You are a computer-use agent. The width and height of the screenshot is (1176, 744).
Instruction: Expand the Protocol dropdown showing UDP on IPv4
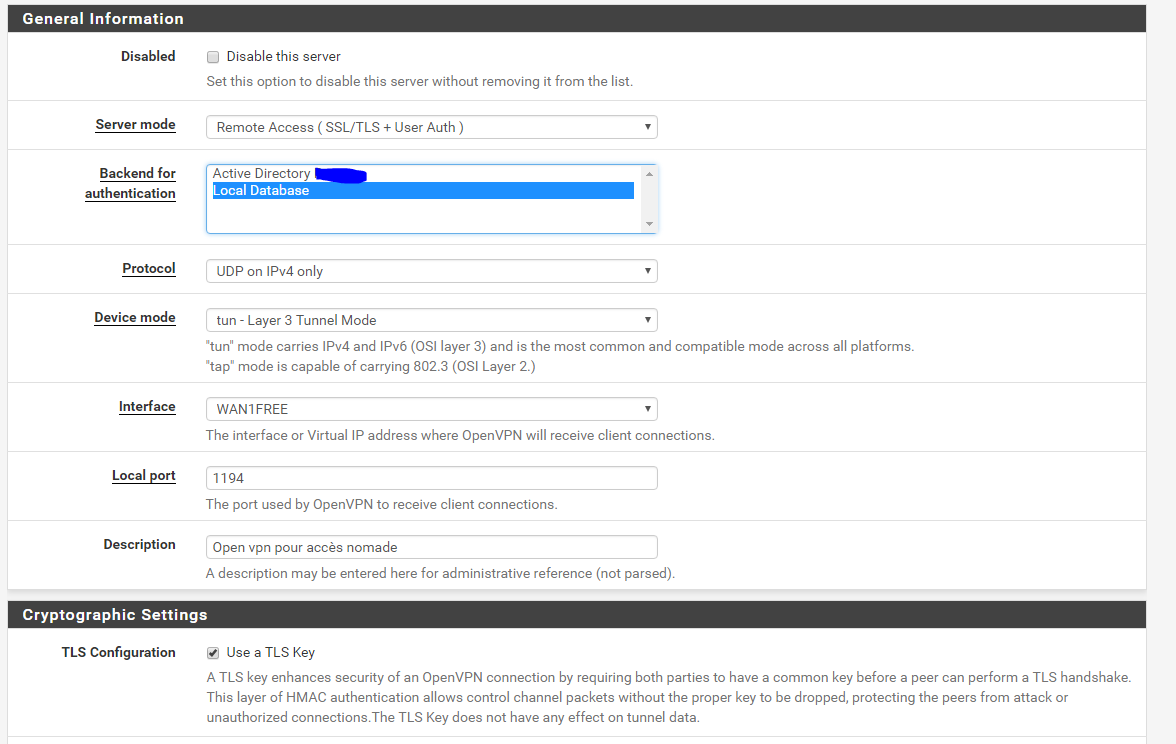coord(431,271)
